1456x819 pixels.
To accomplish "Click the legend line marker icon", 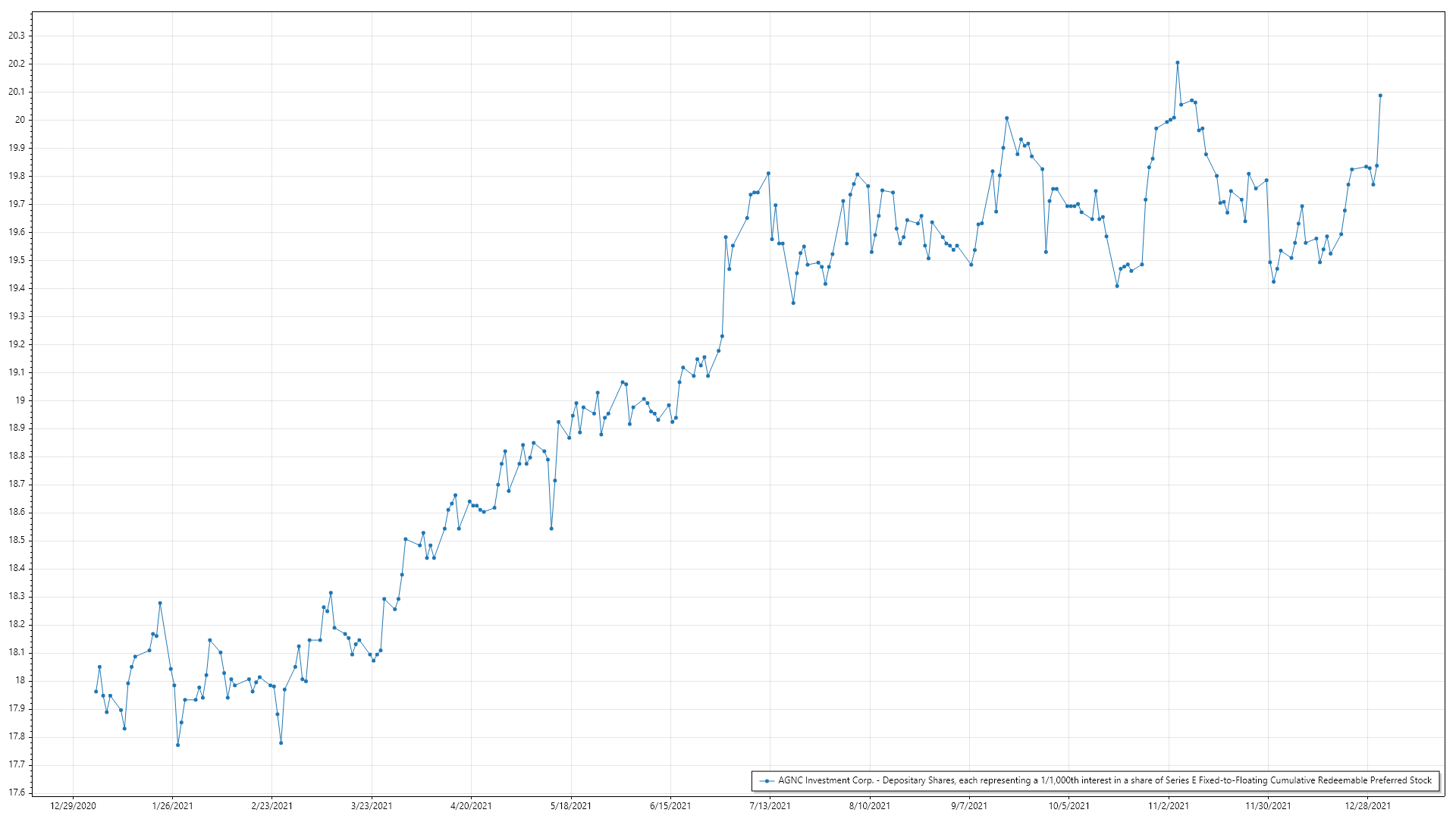I will 767,780.
